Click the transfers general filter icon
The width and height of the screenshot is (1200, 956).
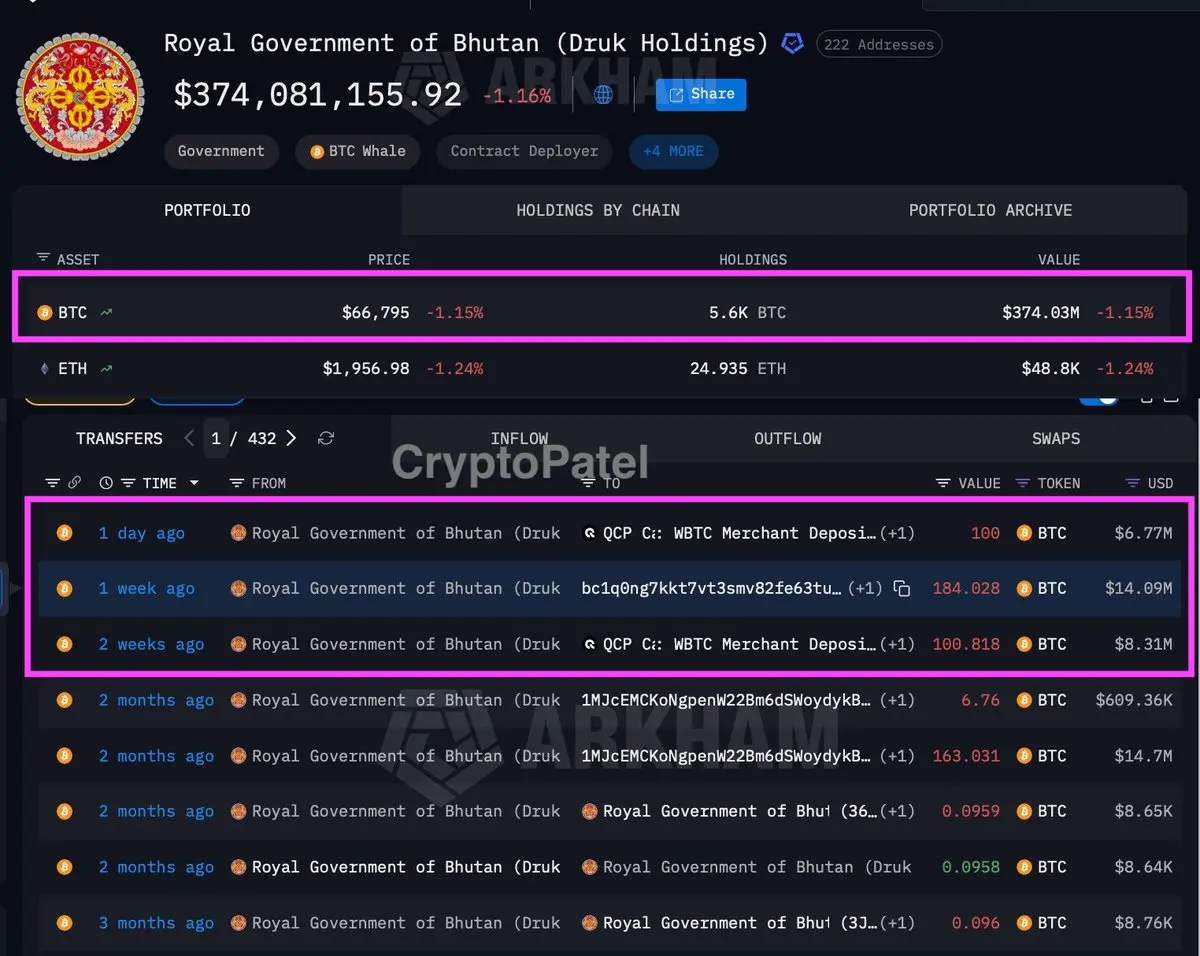[53, 483]
